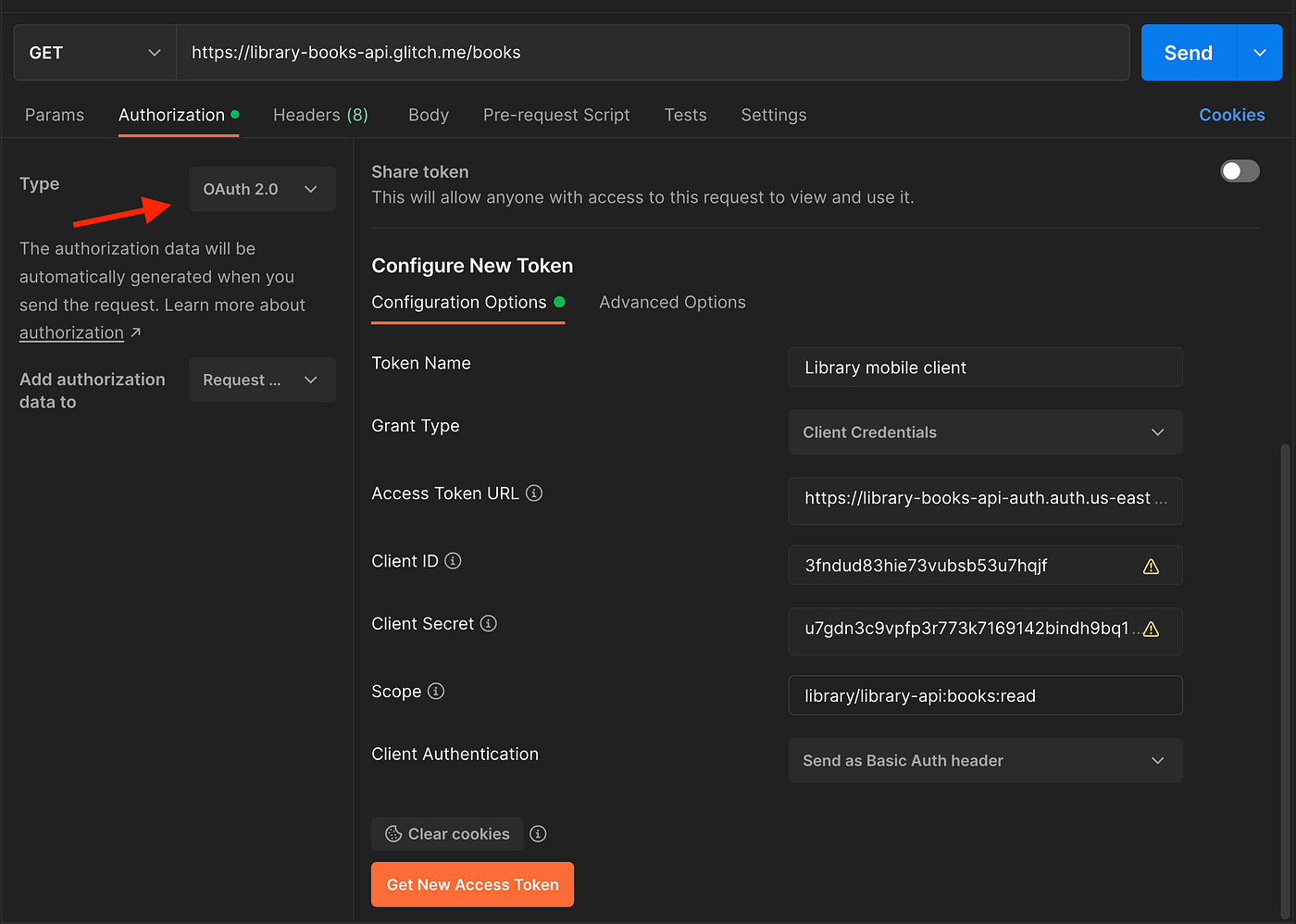
Task: Click warning icon in Client Secret field
Action: 1151,630
